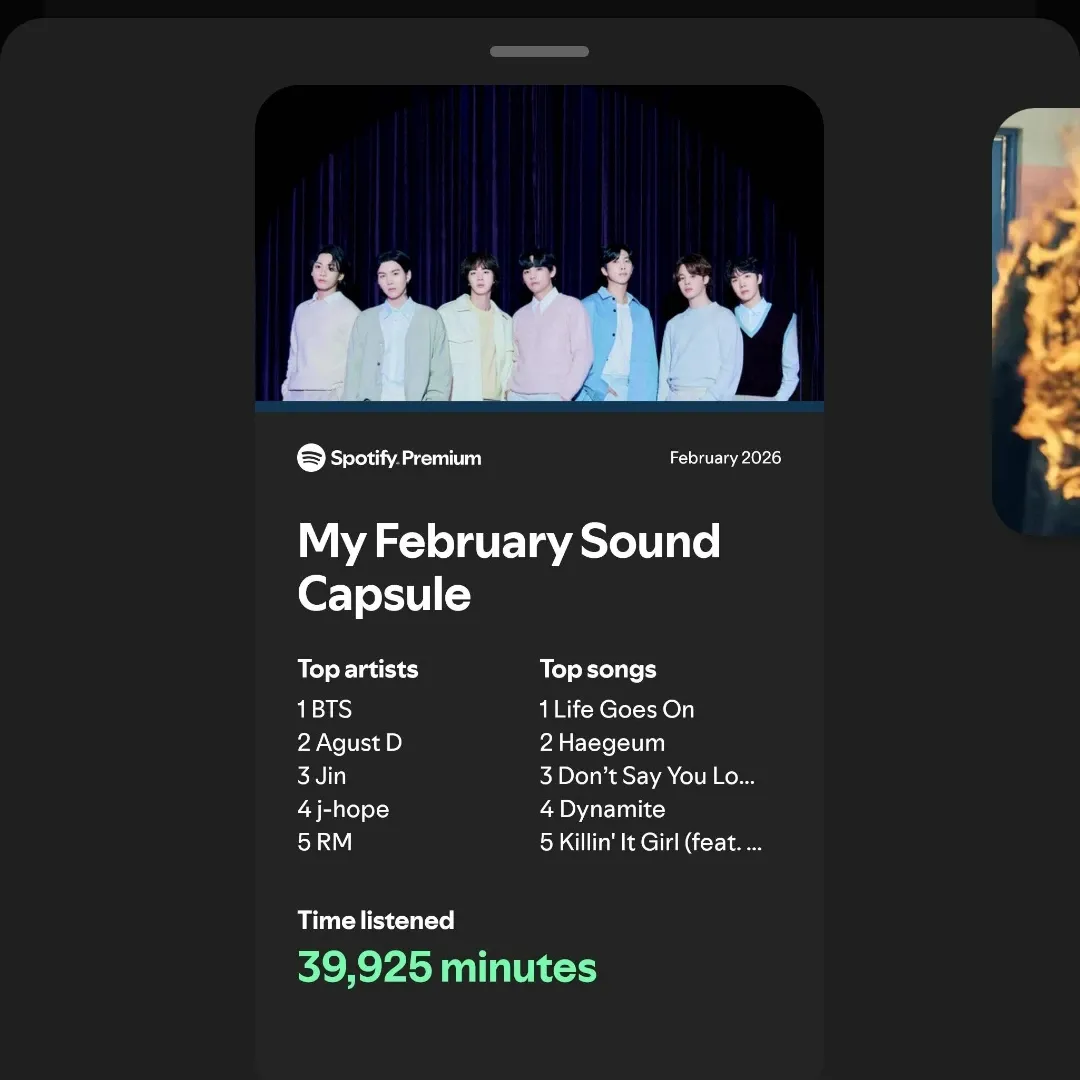Open the truncated Don't Say You Lo... song
The width and height of the screenshot is (1080, 1080).
(647, 776)
